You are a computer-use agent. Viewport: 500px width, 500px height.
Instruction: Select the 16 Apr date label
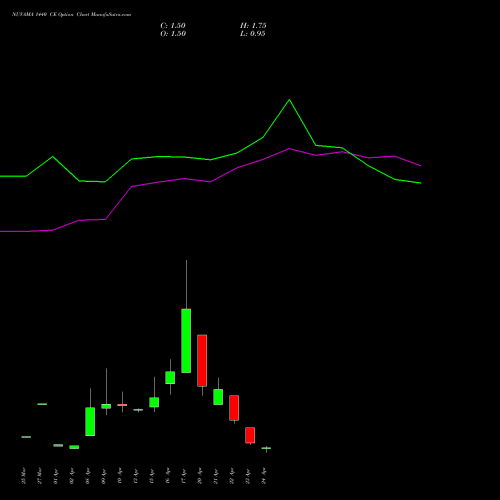click(167, 476)
